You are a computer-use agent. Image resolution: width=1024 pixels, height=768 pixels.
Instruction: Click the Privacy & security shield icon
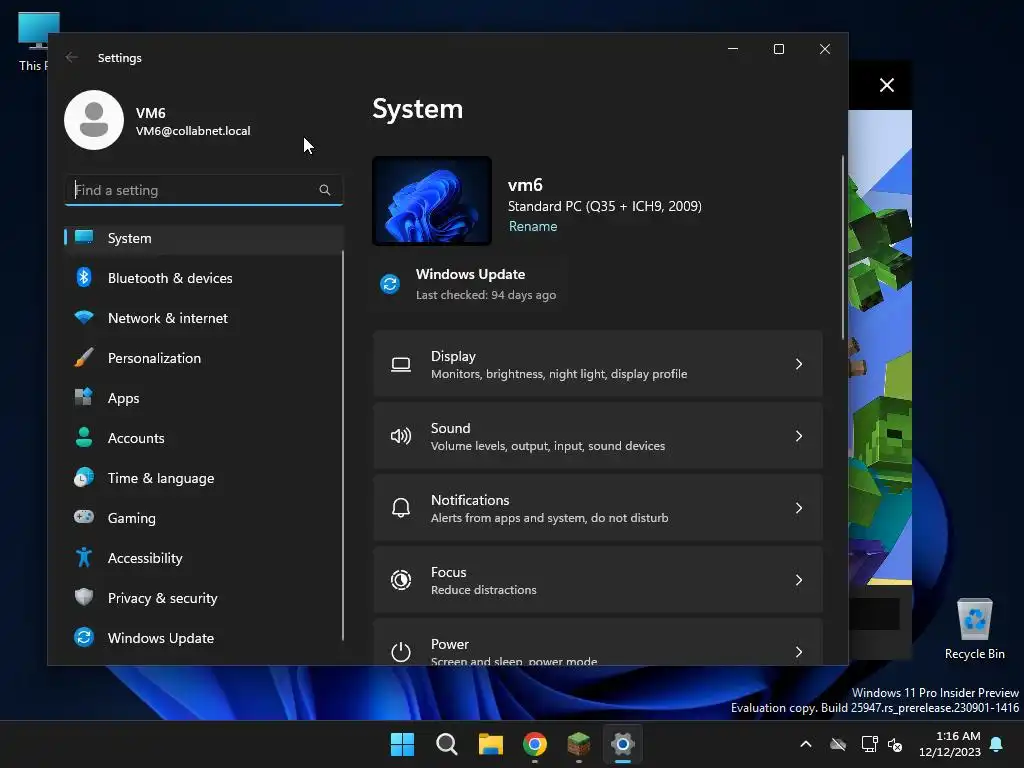click(x=84, y=597)
